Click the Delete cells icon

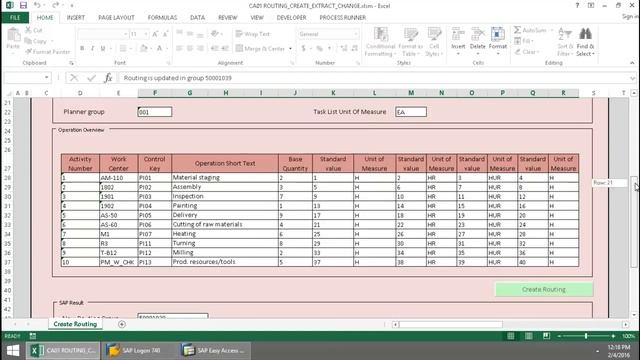click(x=478, y=34)
